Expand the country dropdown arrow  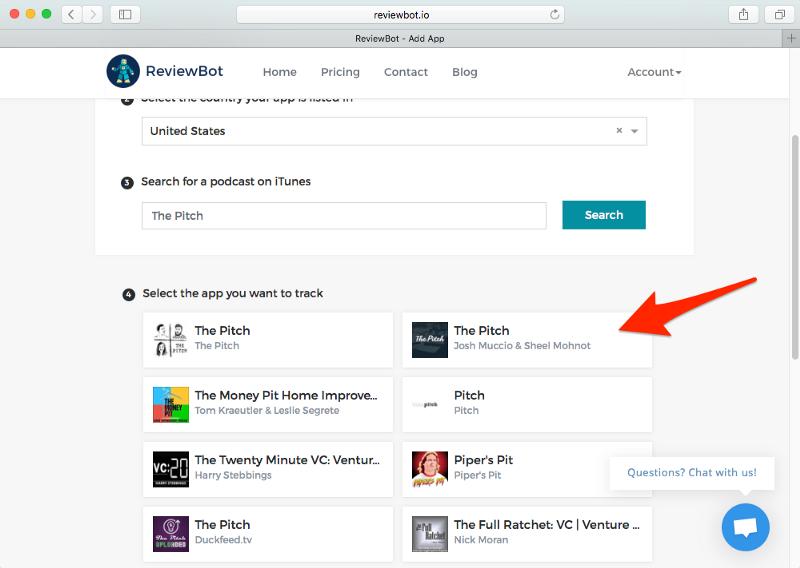pos(635,131)
